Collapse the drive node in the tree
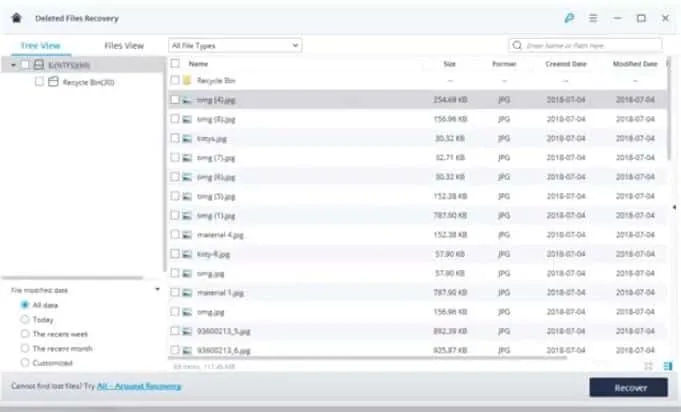The width and height of the screenshot is (681, 412). (x=13, y=65)
